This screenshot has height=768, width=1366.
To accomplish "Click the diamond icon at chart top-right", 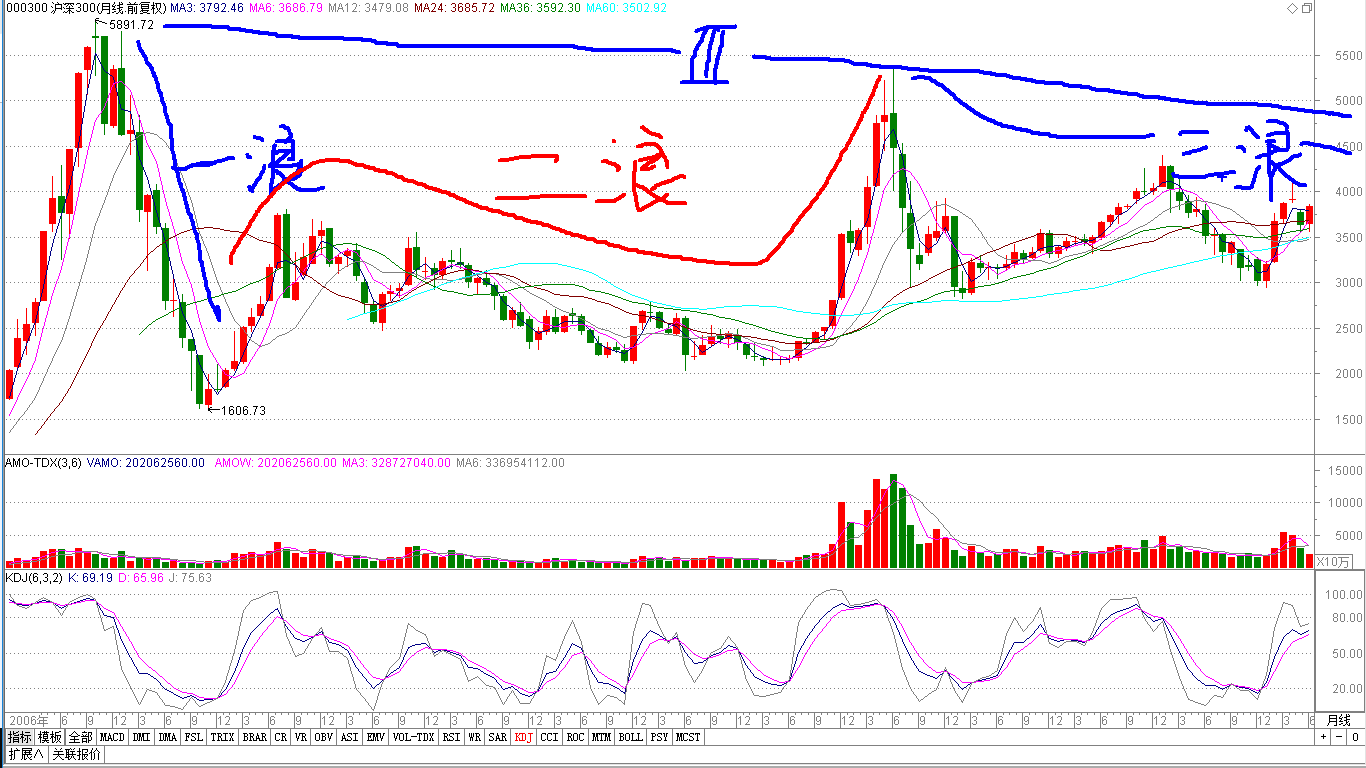I will [x=1292, y=8].
